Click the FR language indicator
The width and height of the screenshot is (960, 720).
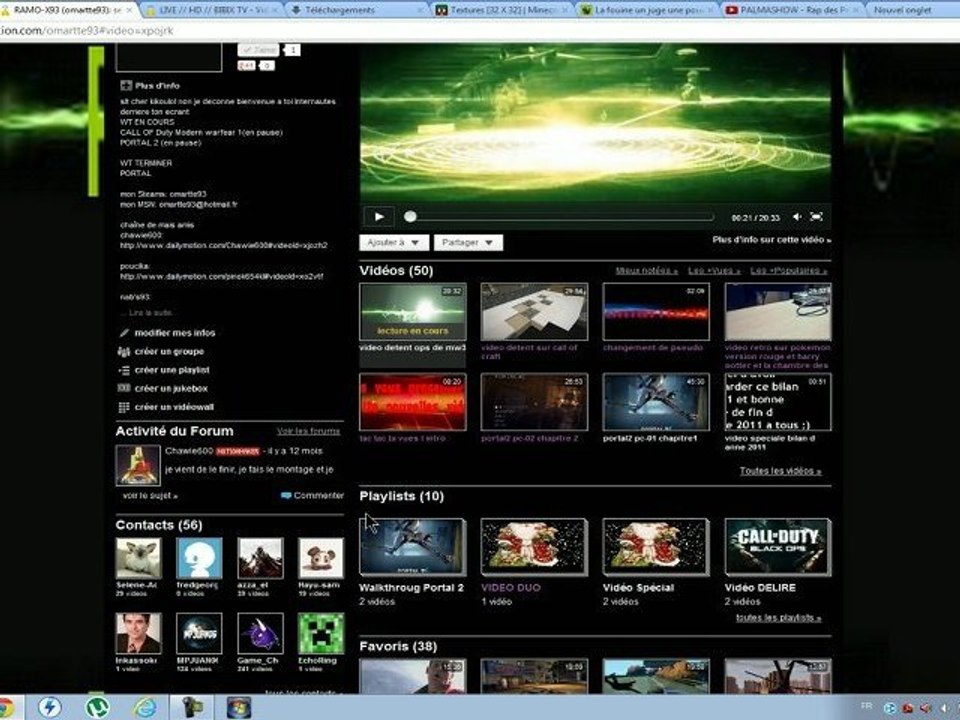coord(866,706)
